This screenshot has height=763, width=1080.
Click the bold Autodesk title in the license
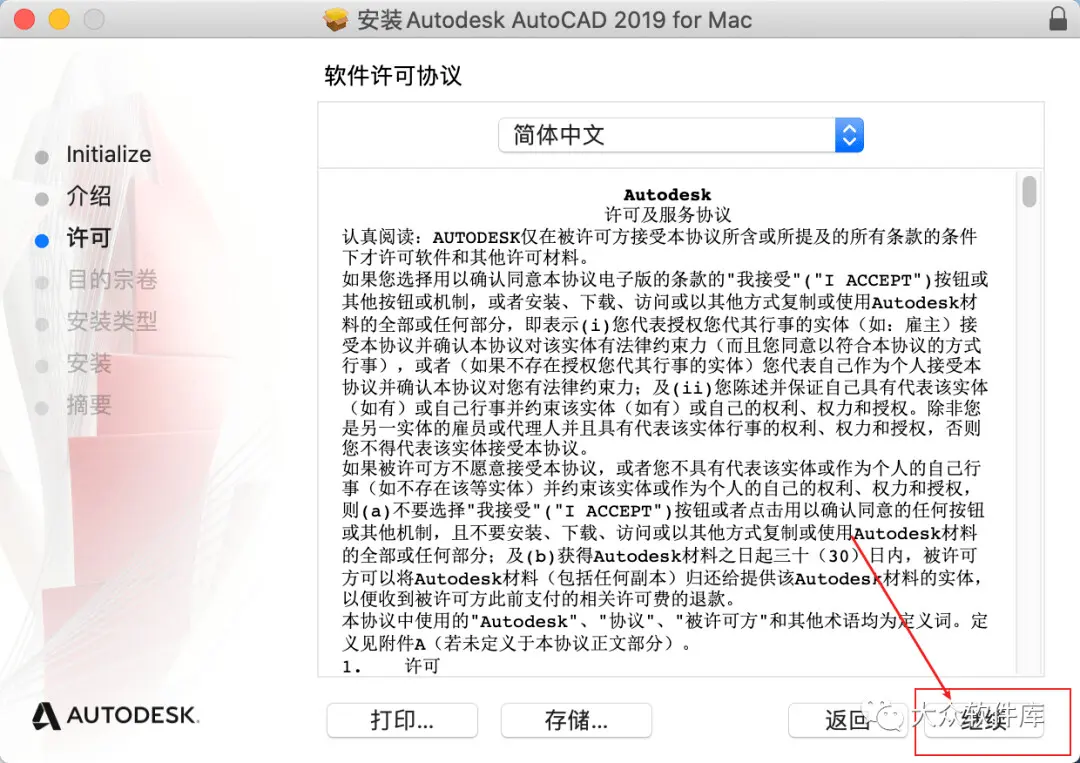pyautogui.click(x=667, y=195)
